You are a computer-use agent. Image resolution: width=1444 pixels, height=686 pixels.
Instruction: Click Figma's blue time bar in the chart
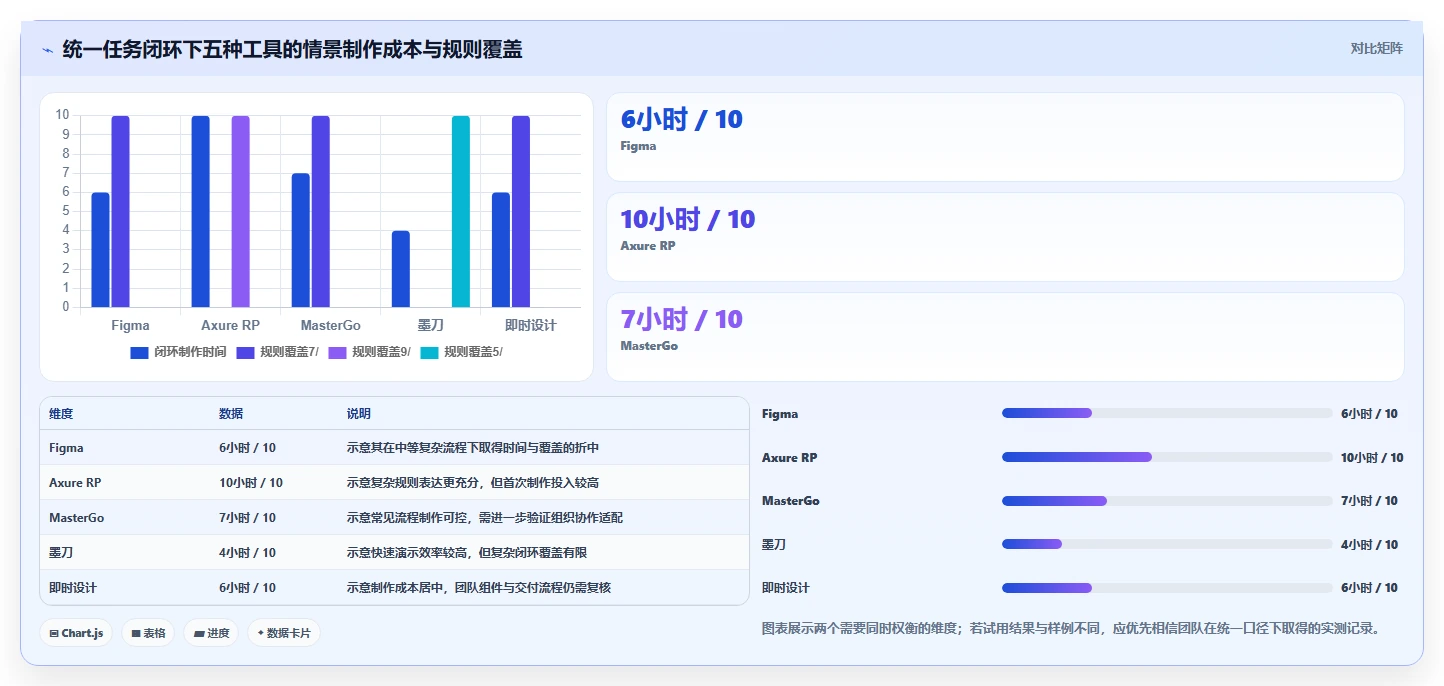[x=100, y=250]
